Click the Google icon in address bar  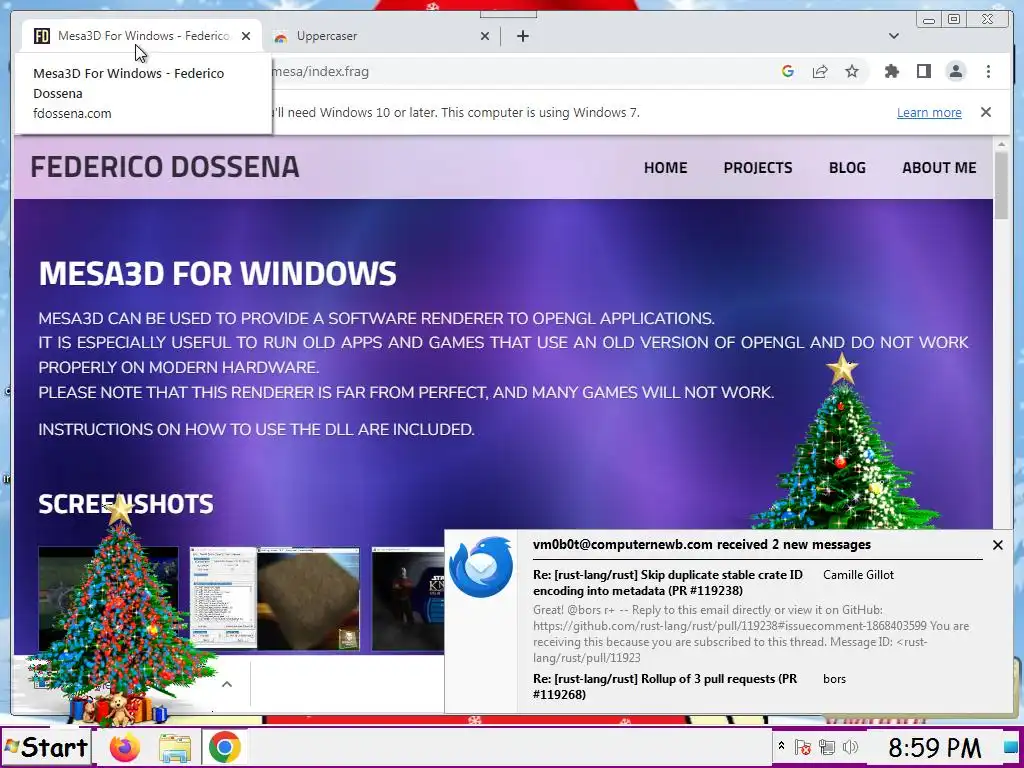point(788,71)
